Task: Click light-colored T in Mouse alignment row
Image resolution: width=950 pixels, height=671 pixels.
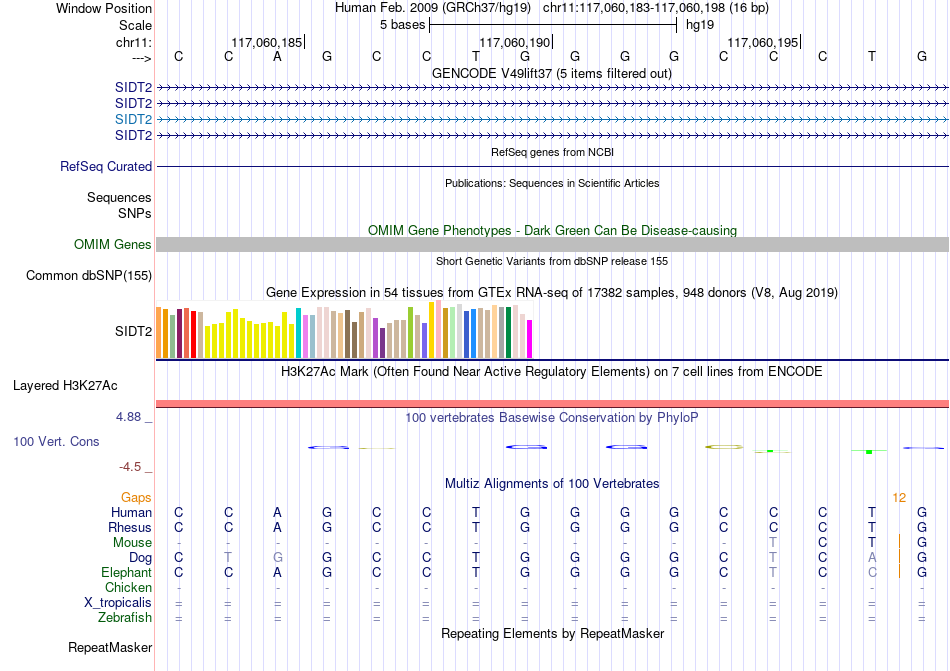Action: [773, 543]
